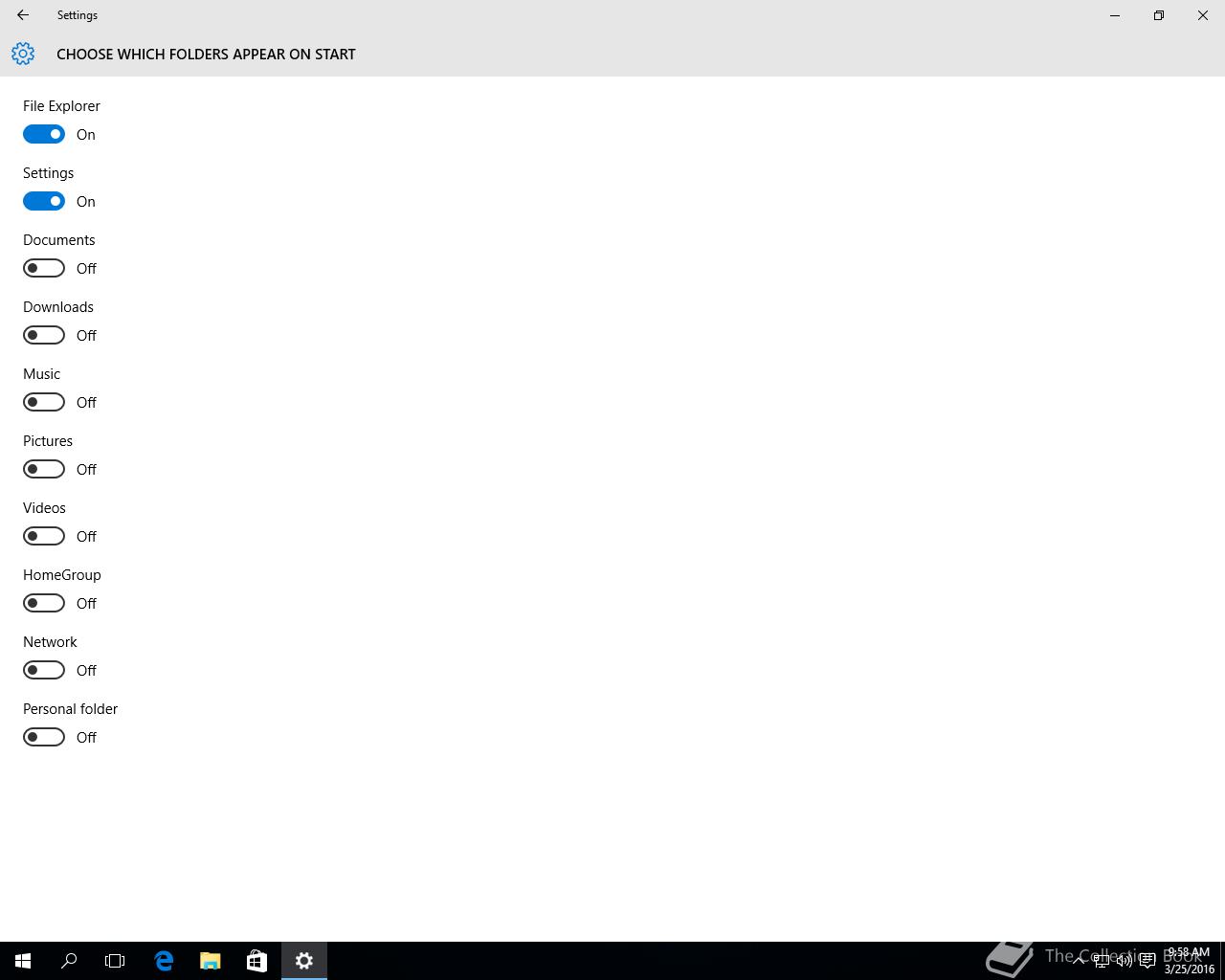Open File Explorer from taskbar
Screen dimensions: 1225x980
point(211,961)
